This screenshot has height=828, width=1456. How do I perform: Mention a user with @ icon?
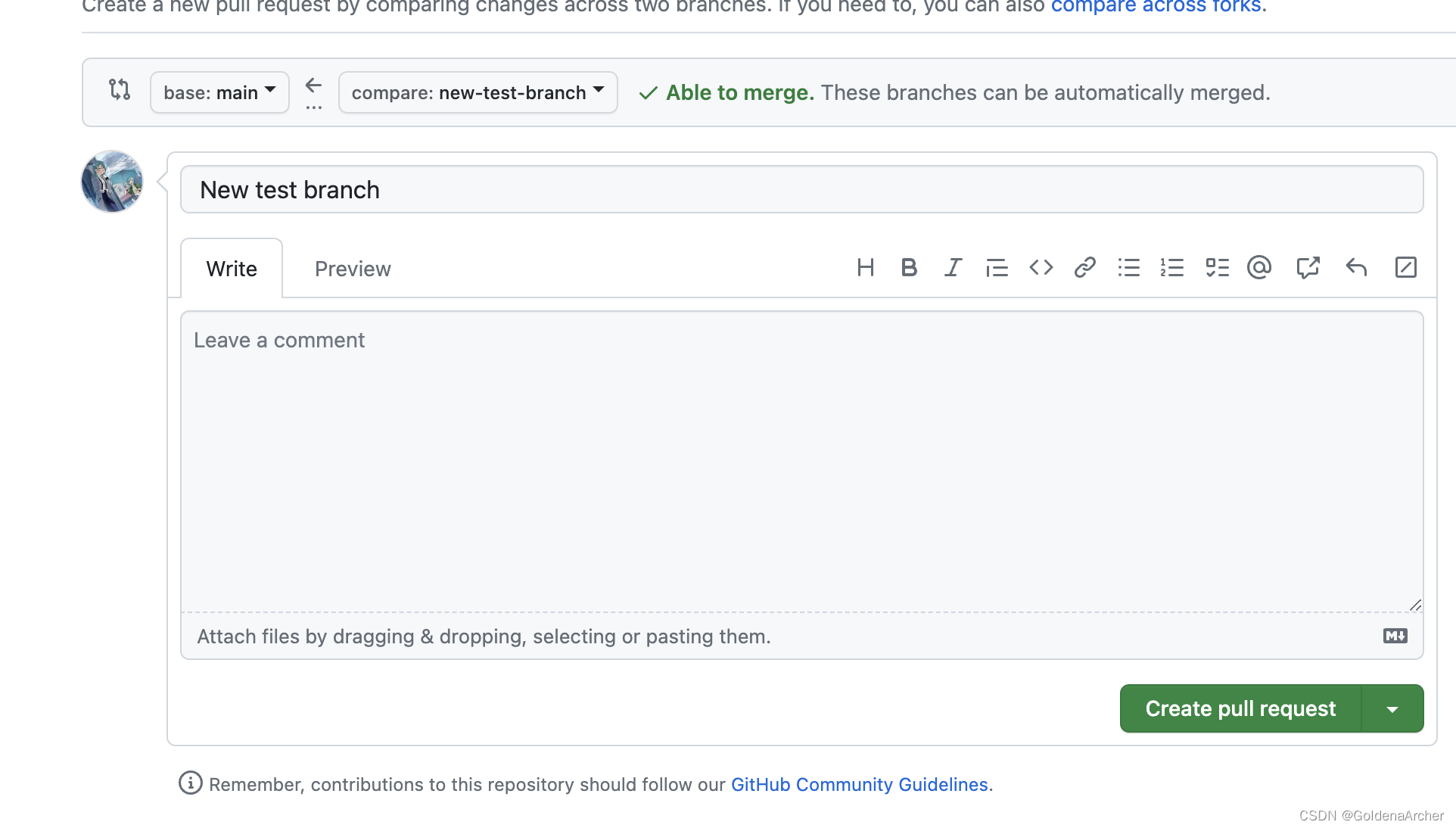(x=1259, y=267)
